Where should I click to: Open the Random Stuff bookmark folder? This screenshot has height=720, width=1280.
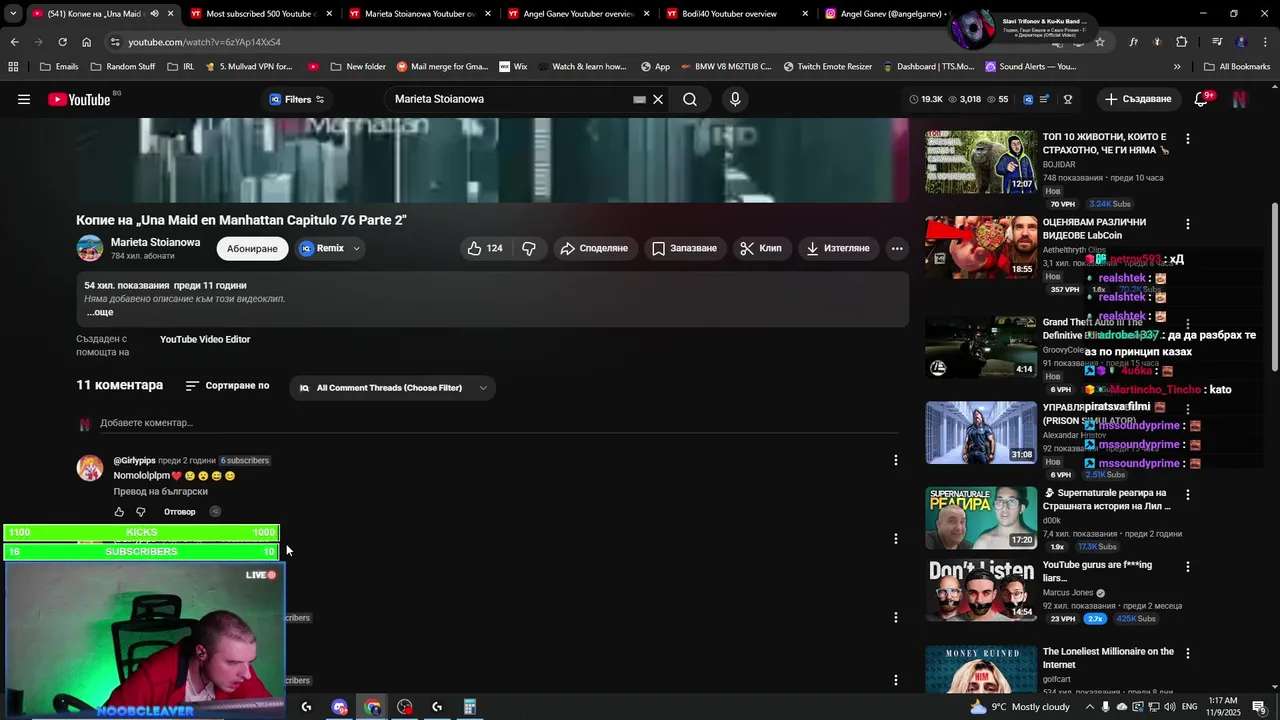click(122, 67)
